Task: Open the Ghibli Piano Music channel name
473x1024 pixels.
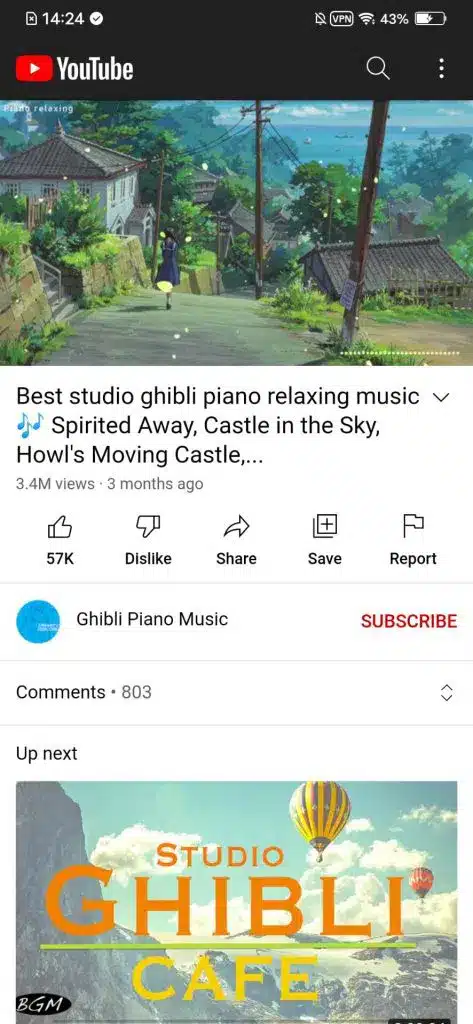Action: coord(152,619)
